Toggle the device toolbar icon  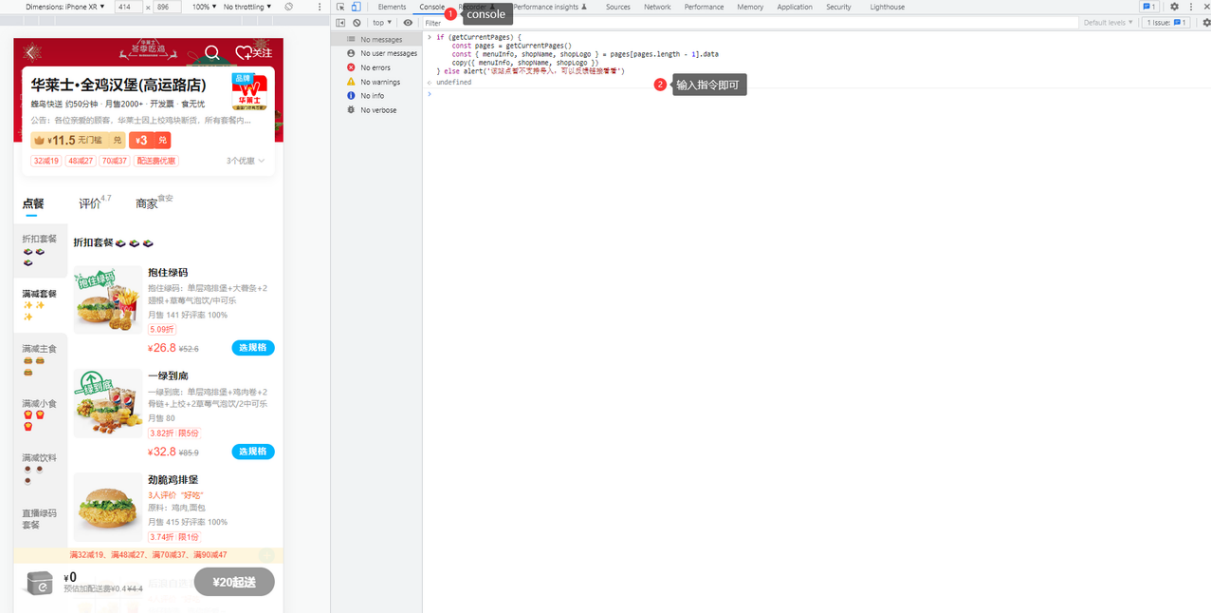pos(355,7)
